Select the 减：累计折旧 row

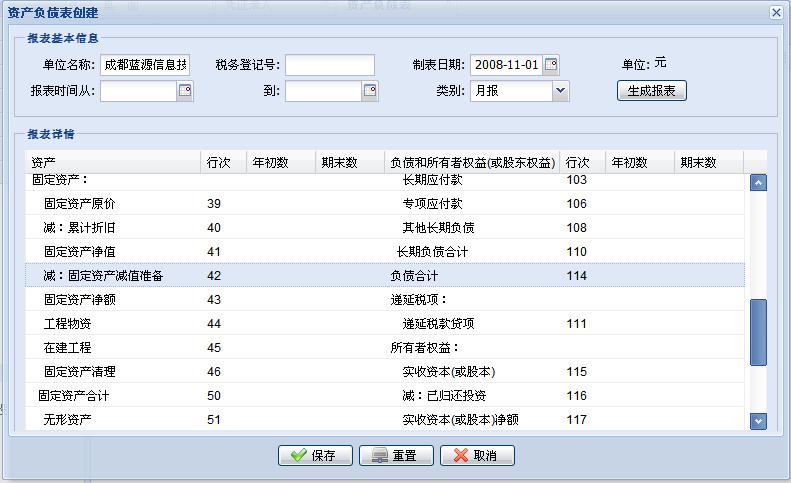[385, 228]
